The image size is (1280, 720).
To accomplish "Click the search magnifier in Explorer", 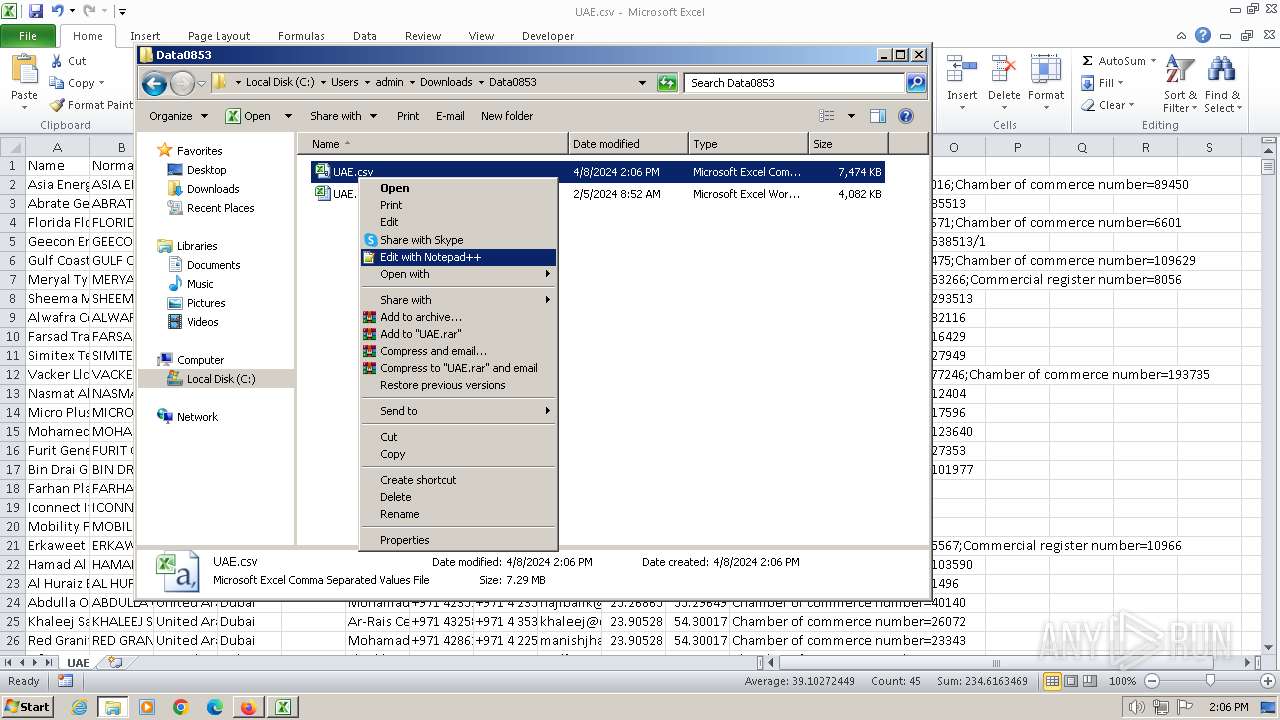I will (x=915, y=83).
